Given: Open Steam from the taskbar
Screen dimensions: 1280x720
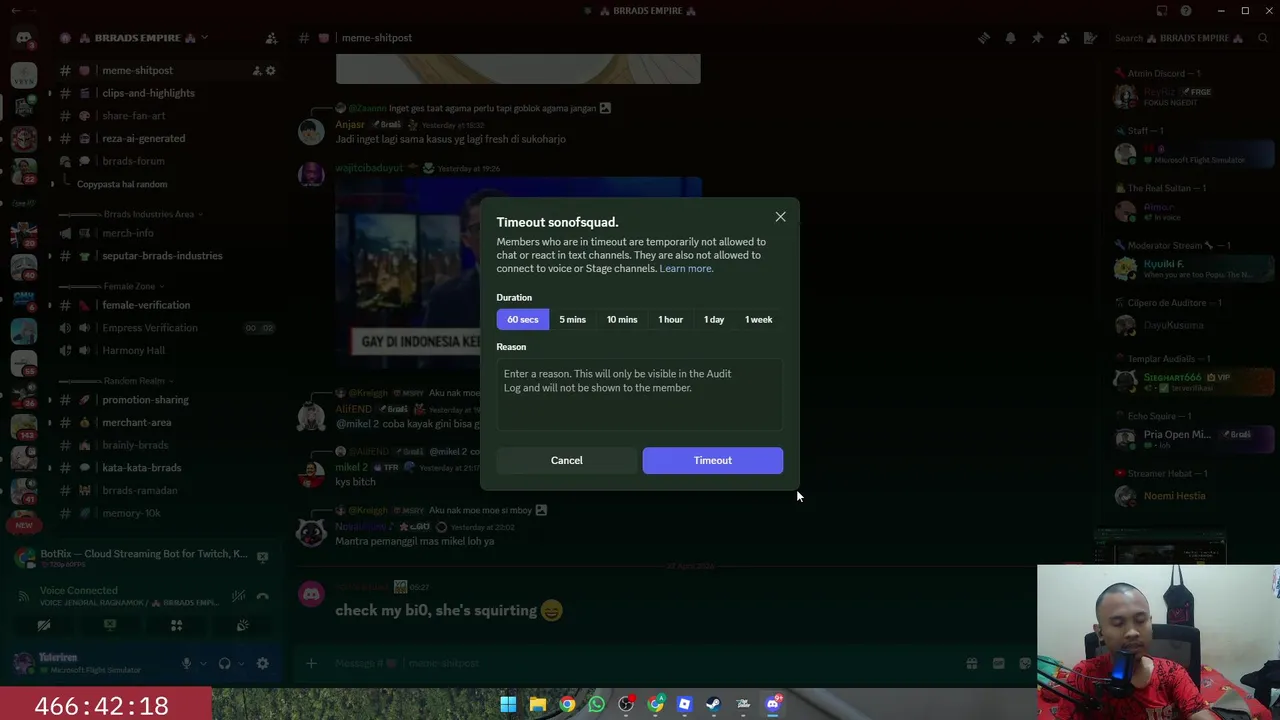Looking at the screenshot, I should pos(713,704).
